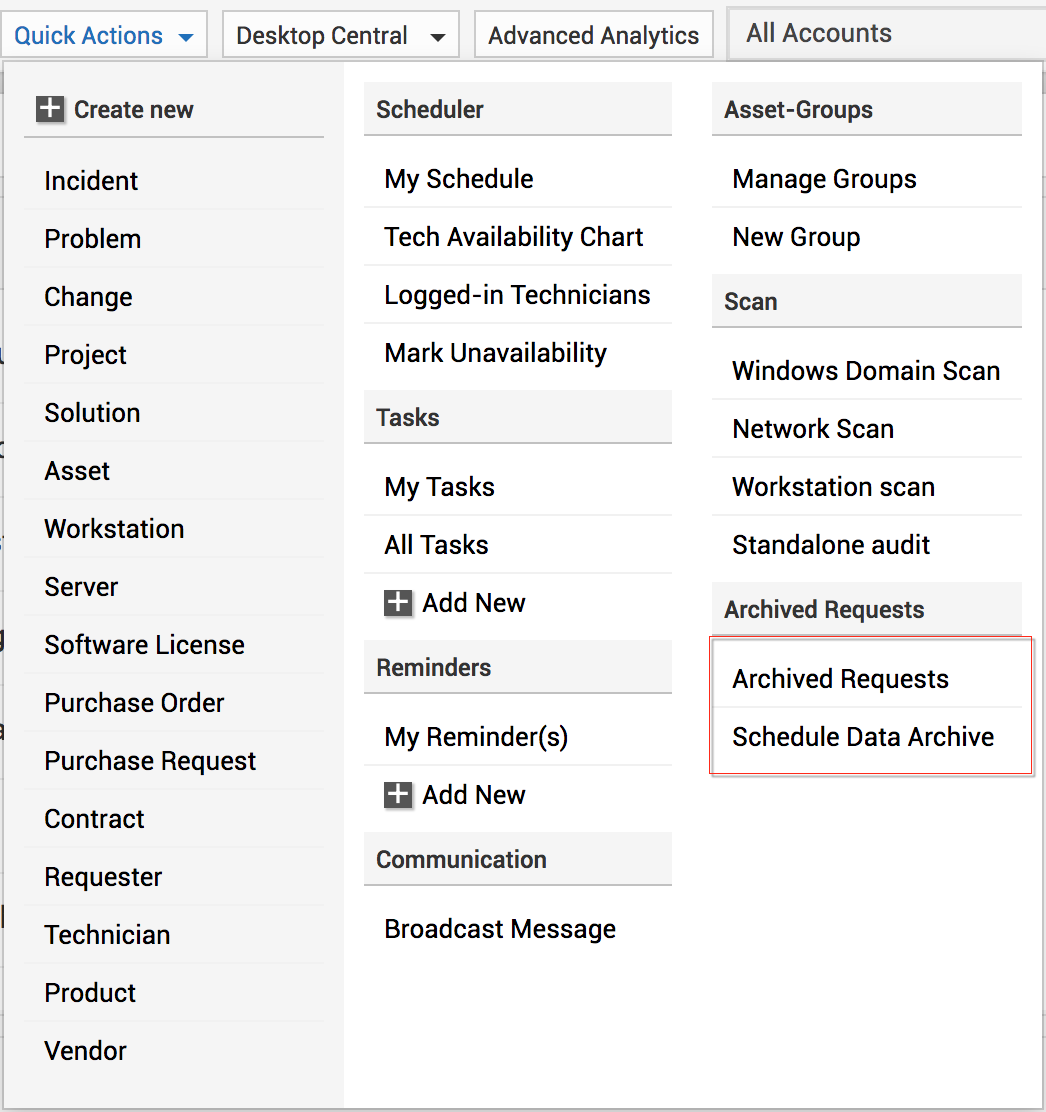Go to Manage Groups
The height and width of the screenshot is (1112, 1046).
point(824,179)
